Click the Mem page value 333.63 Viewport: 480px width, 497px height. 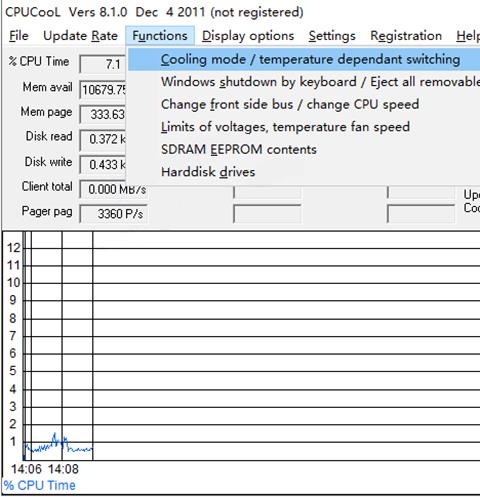103,114
